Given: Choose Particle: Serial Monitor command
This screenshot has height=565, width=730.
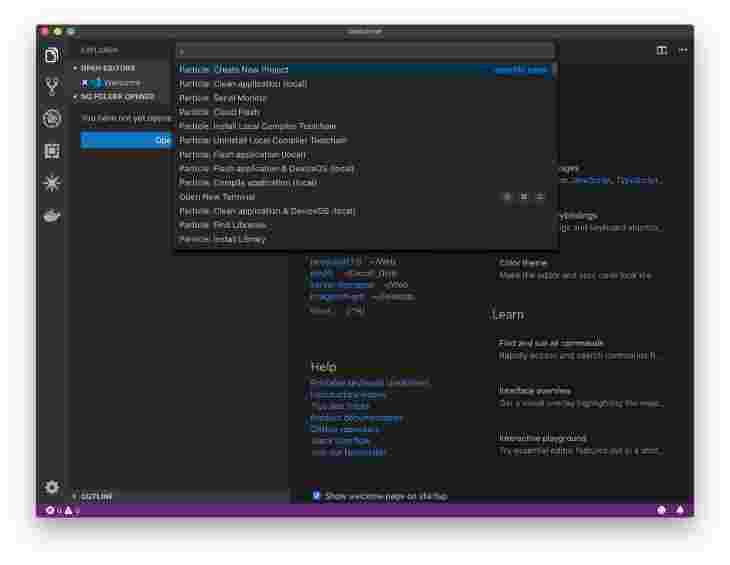Looking at the screenshot, I should pos(366,98).
